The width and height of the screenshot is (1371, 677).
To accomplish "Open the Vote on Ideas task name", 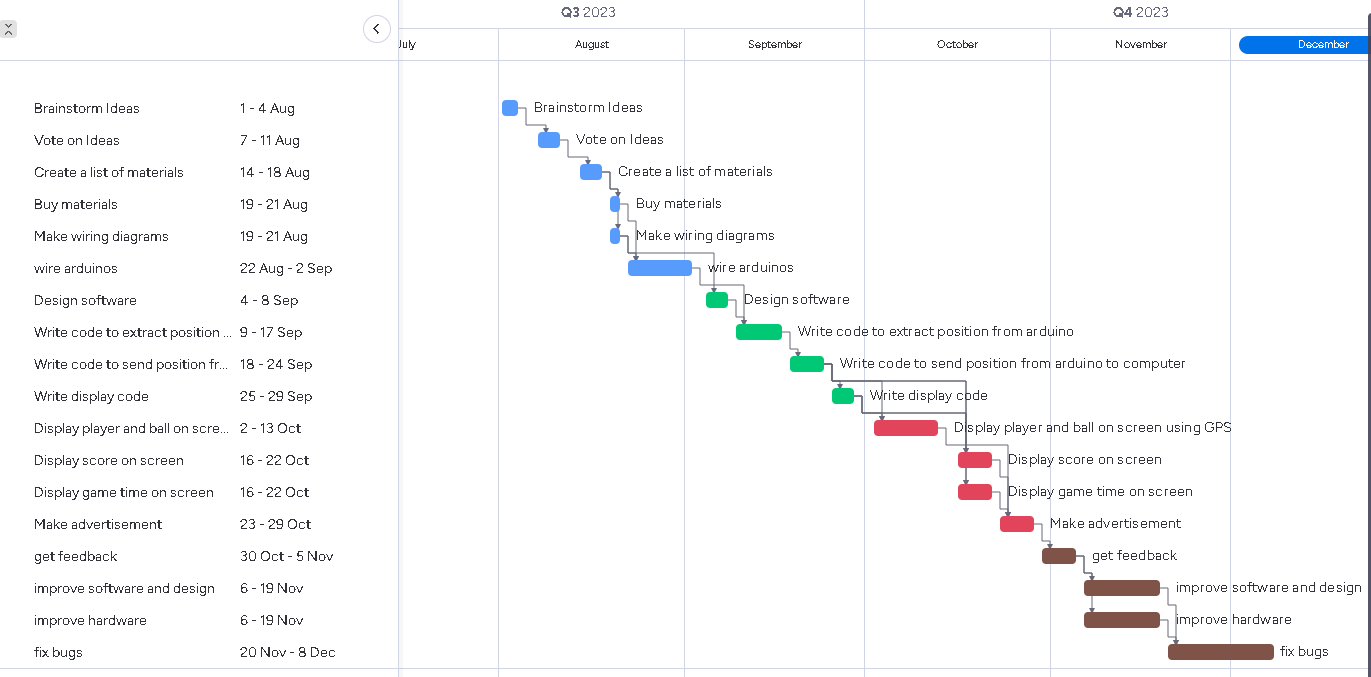I will (76, 140).
